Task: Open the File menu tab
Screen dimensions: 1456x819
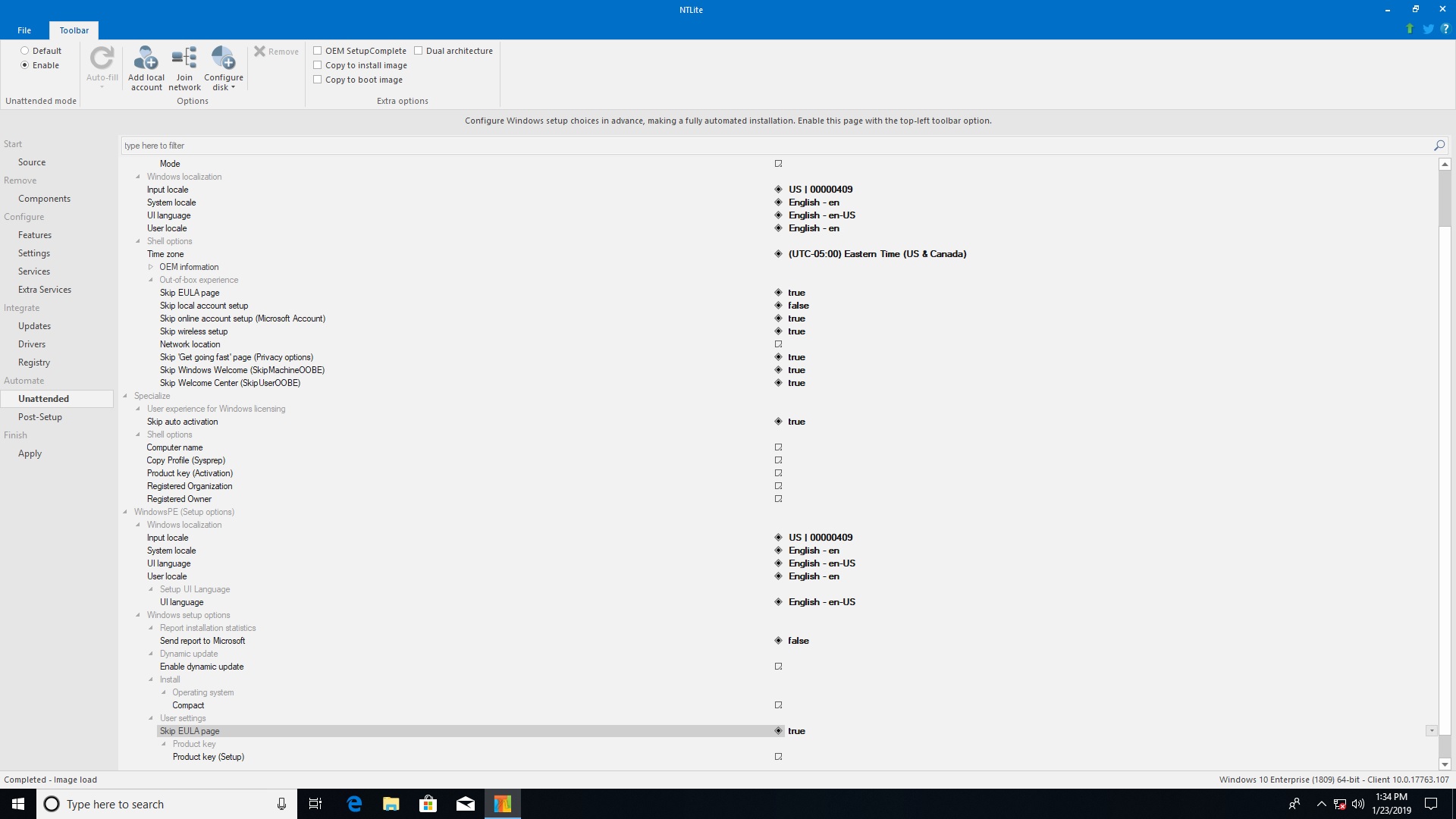Action: coord(24,30)
